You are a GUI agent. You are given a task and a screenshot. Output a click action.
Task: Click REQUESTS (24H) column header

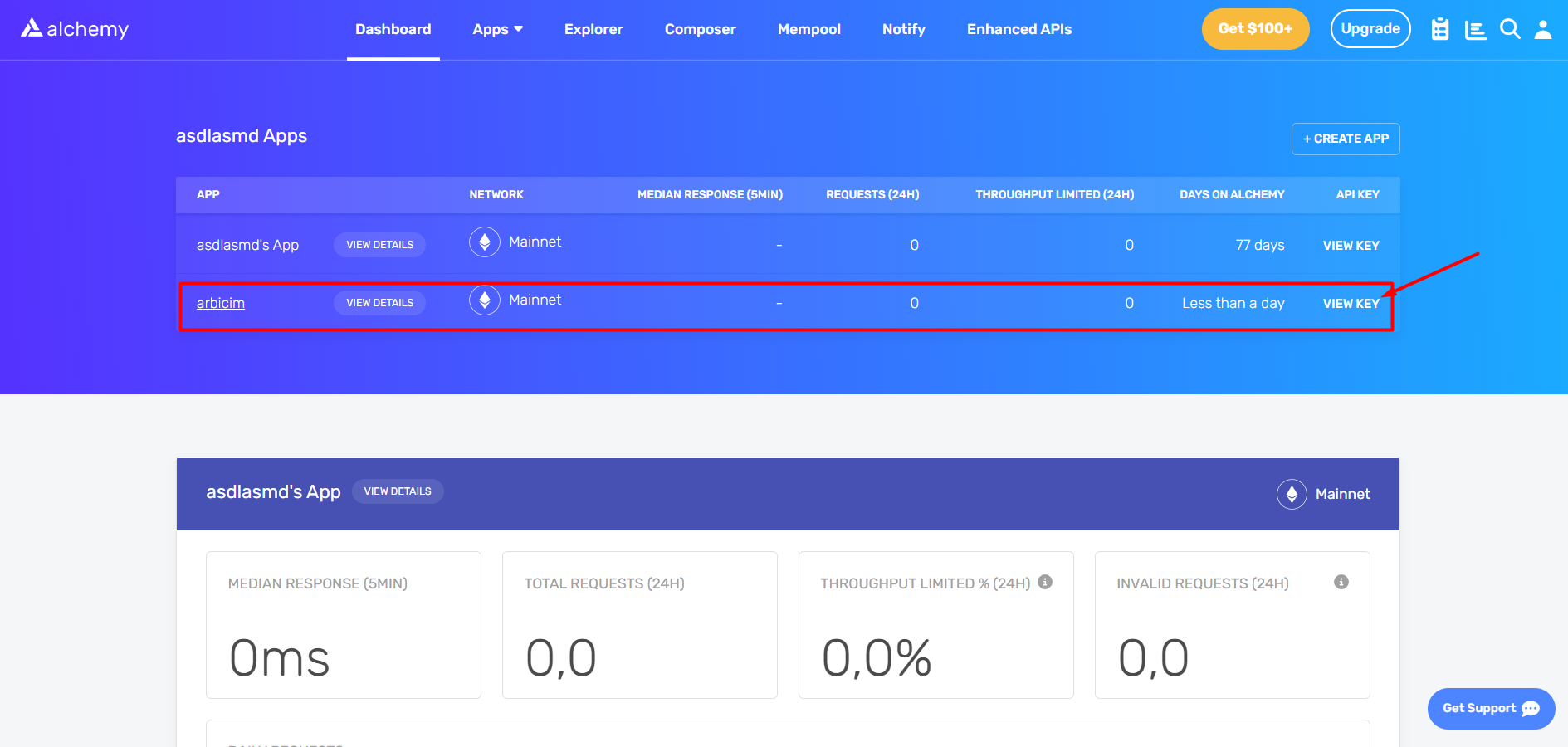click(x=872, y=194)
